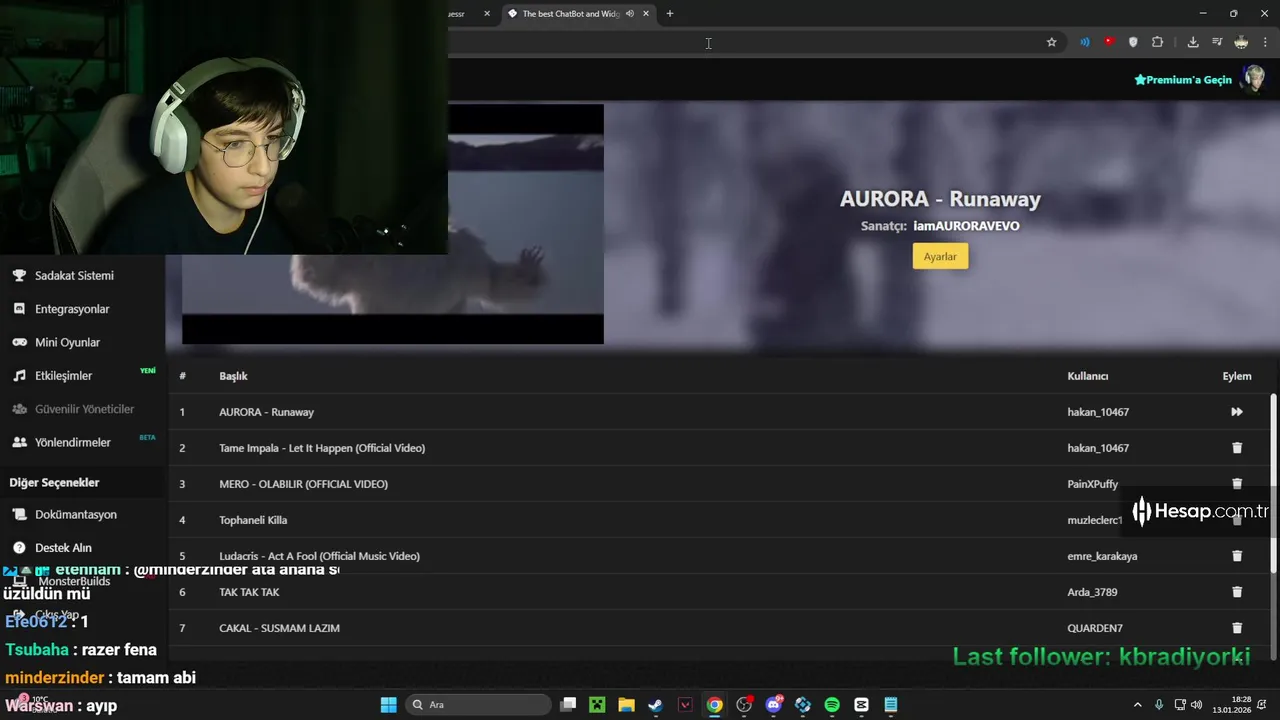Open Dokümantasyon in the sidebar
The width and height of the screenshot is (1280, 720).
76,515
